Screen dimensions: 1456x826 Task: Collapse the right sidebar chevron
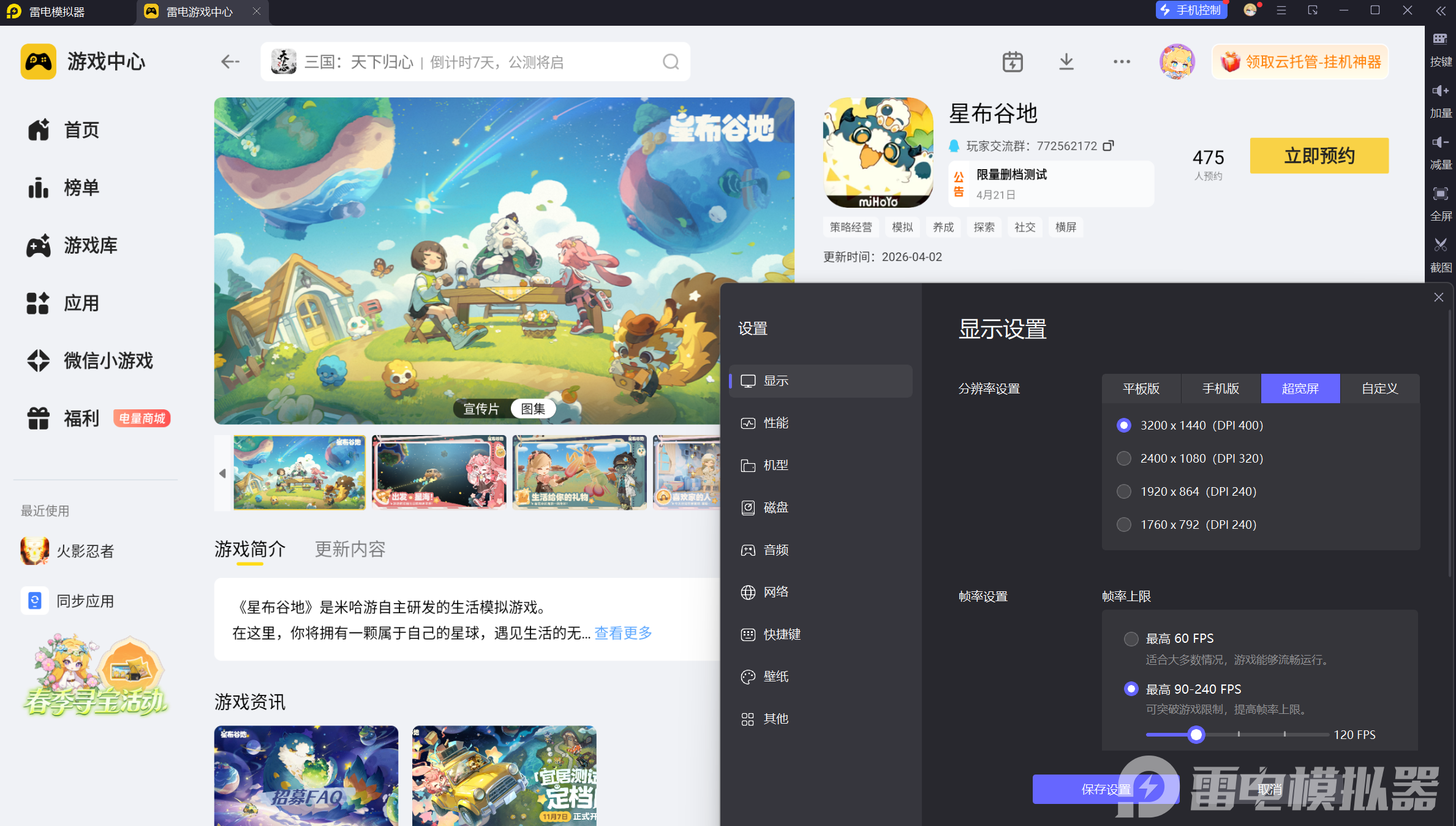tap(1441, 11)
